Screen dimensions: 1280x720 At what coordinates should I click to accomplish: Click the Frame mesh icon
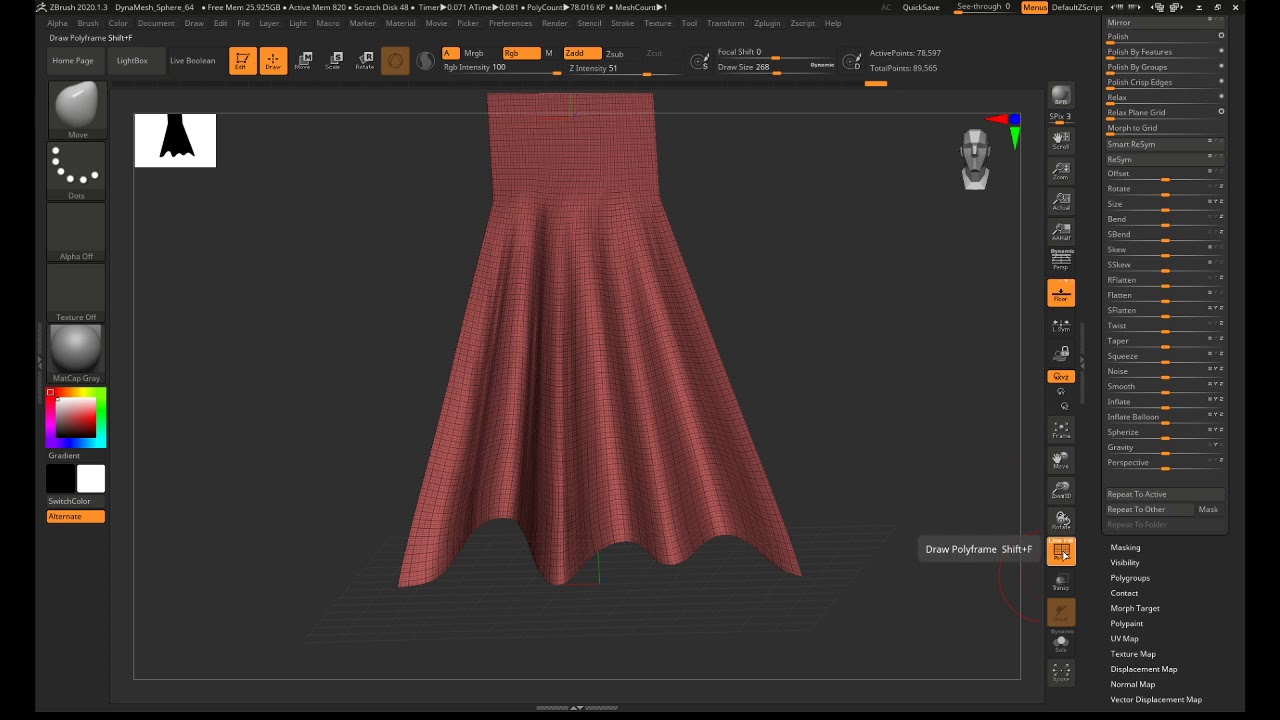pos(1061,430)
